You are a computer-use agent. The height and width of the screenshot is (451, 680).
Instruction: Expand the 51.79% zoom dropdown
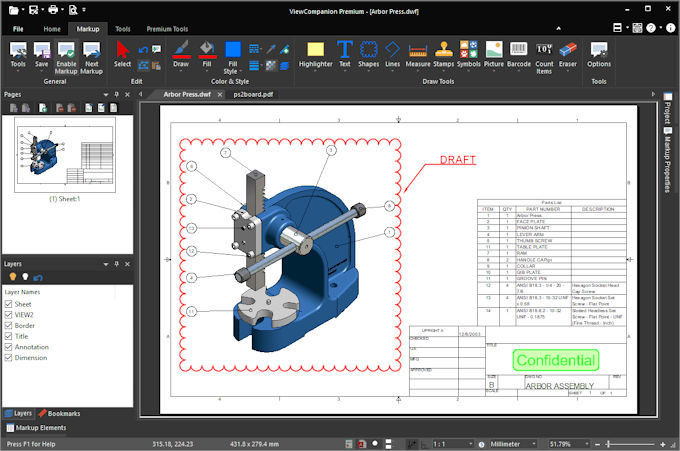570,443
